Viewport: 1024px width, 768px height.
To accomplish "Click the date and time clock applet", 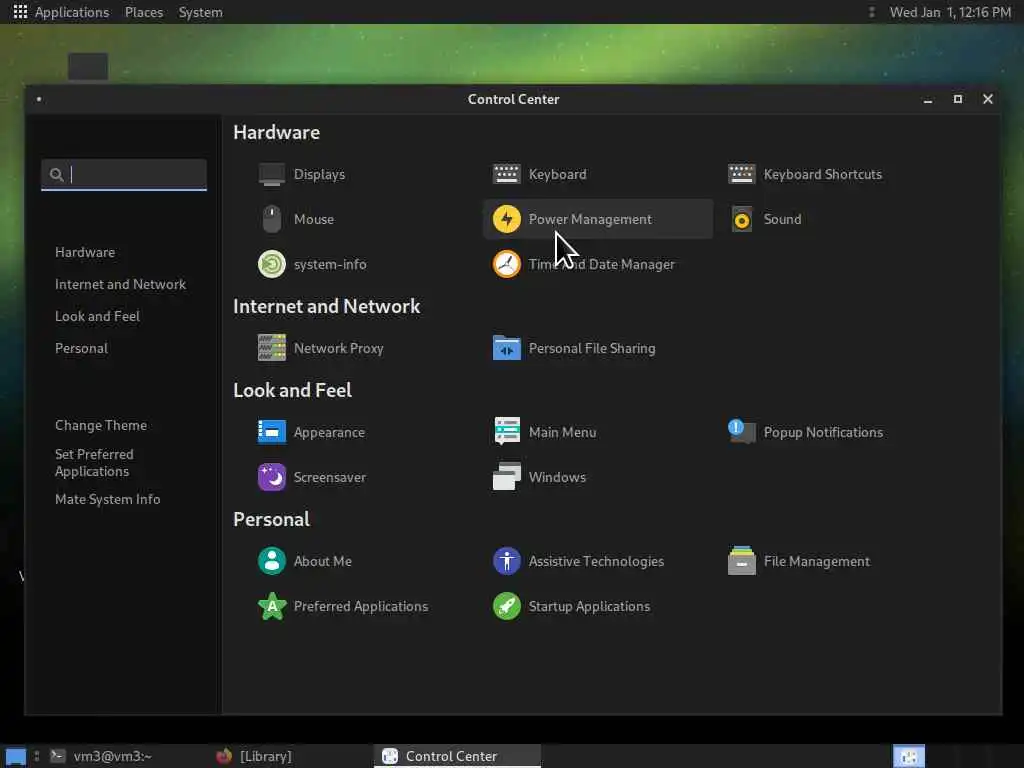I will tap(950, 12).
